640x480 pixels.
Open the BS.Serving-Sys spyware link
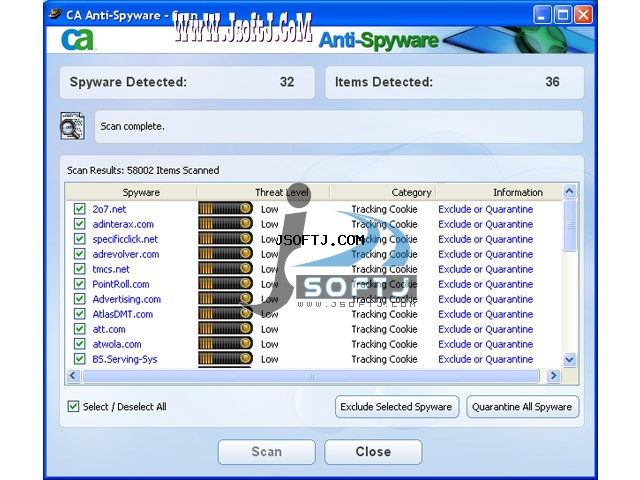(124, 359)
